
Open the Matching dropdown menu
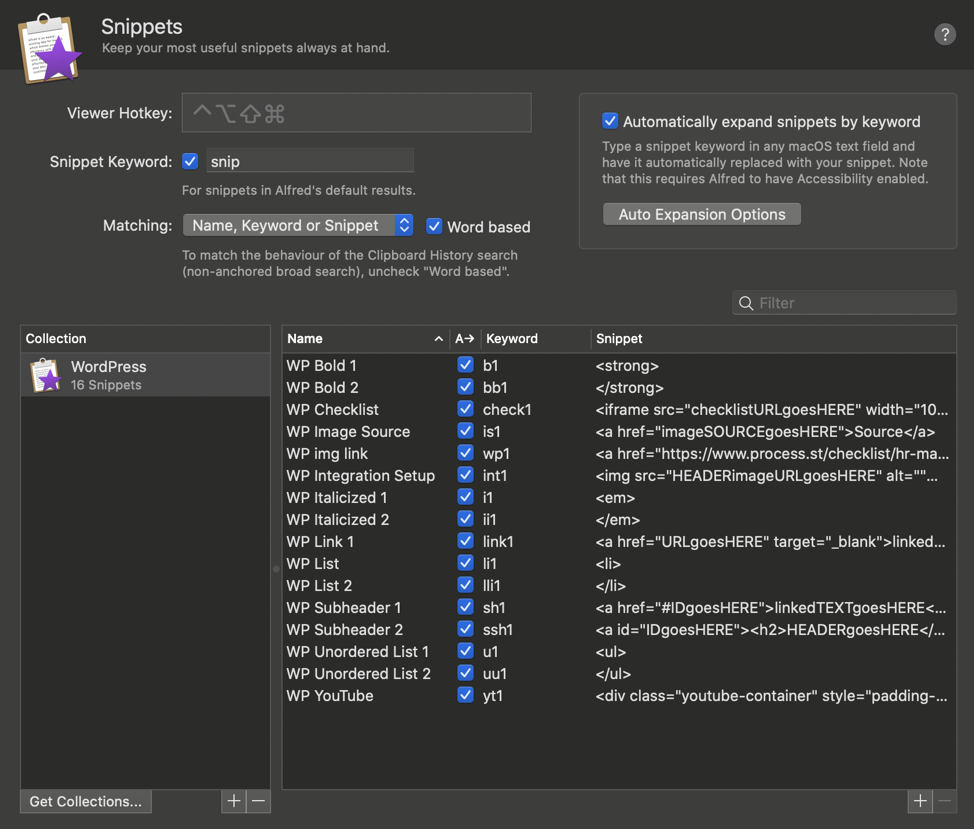tap(298, 225)
